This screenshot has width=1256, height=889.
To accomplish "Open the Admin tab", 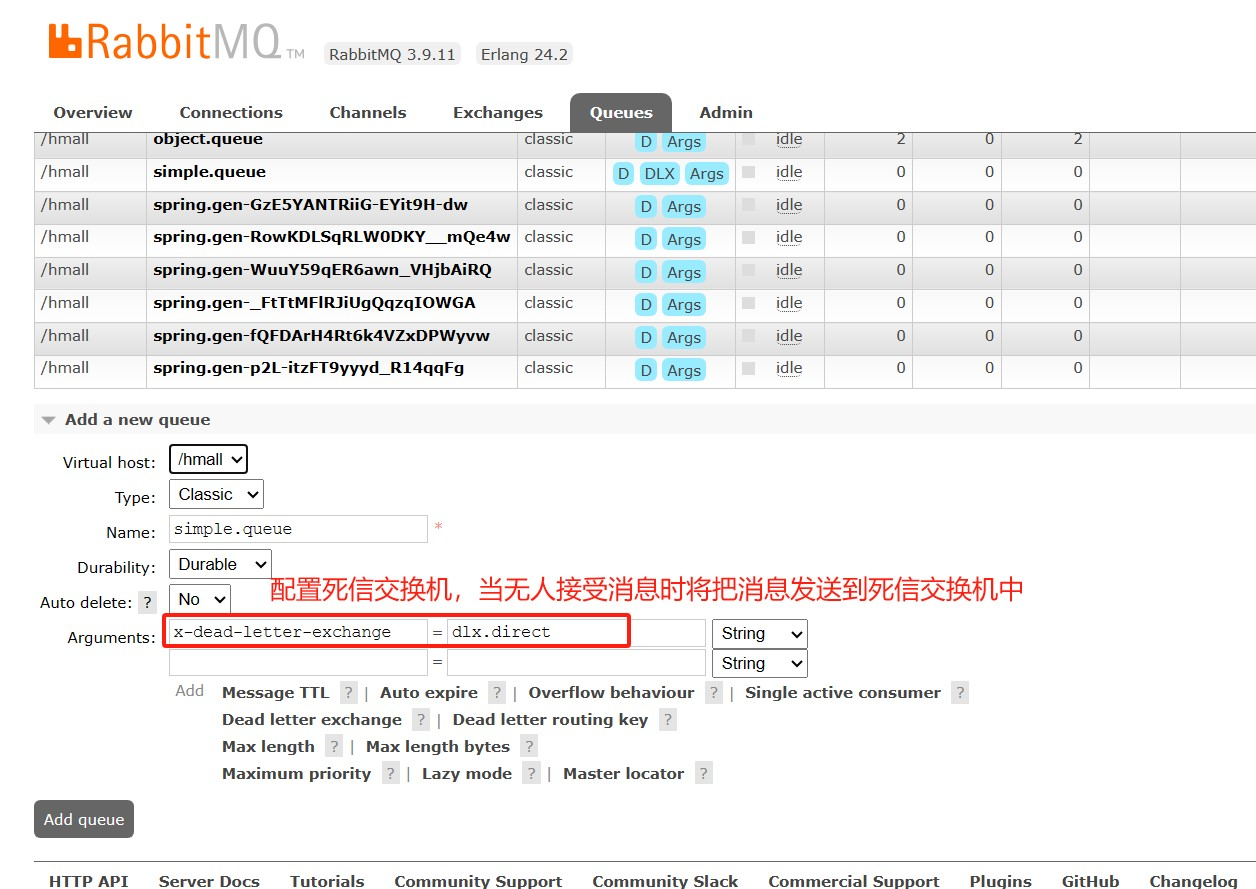I will click(726, 113).
